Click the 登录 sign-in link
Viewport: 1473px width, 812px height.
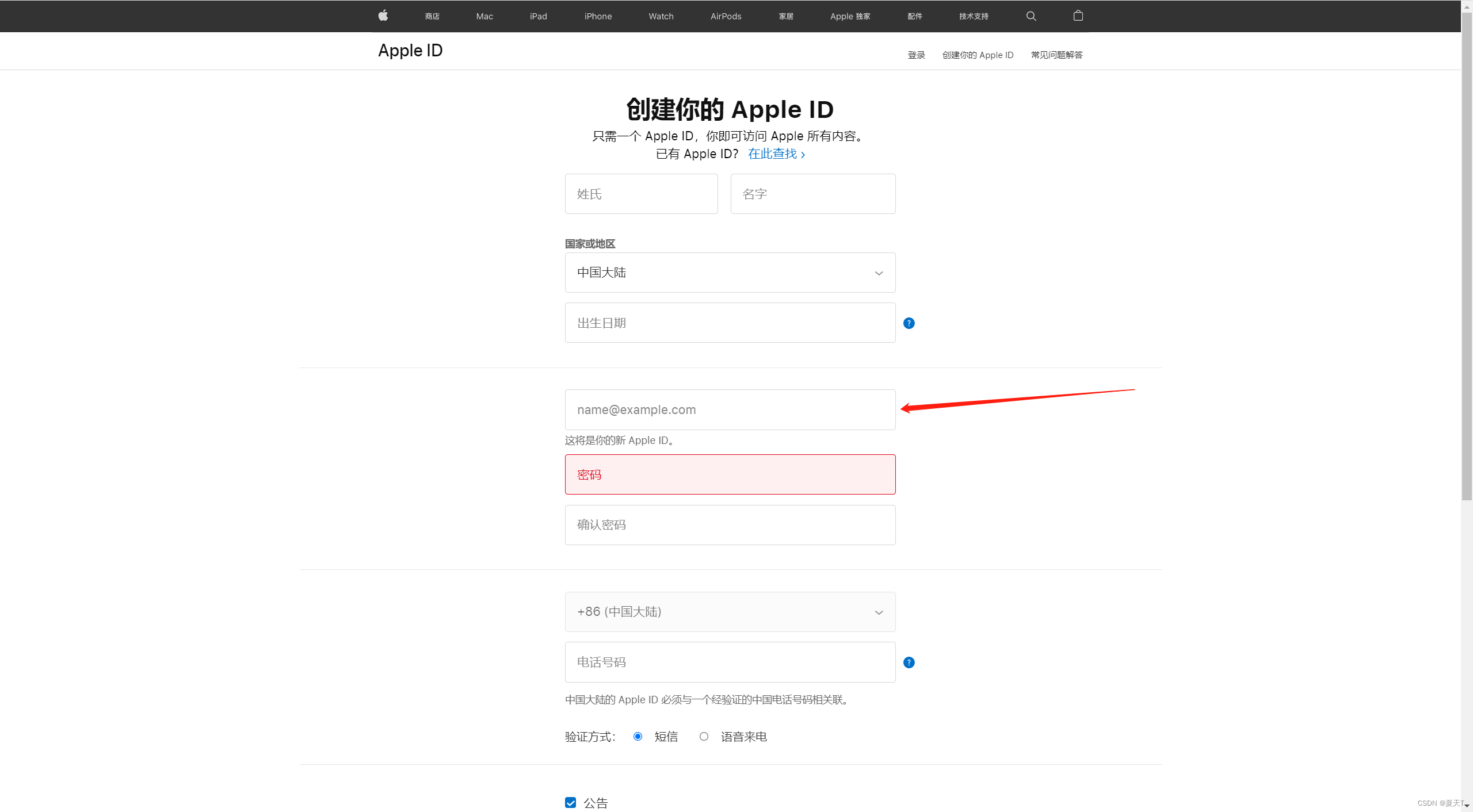click(916, 55)
